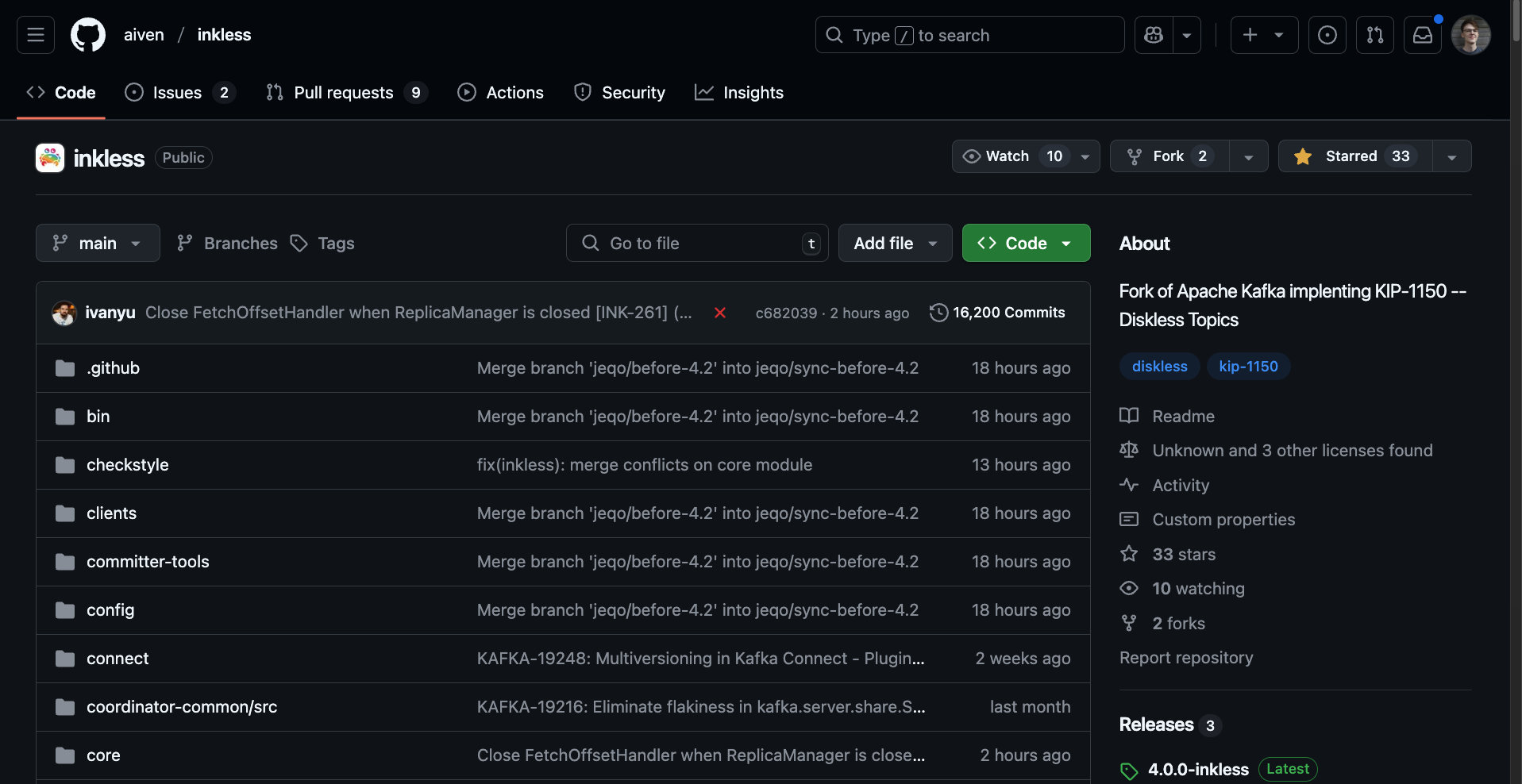Open the committer-tools folder
1522x784 pixels.
(x=148, y=562)
